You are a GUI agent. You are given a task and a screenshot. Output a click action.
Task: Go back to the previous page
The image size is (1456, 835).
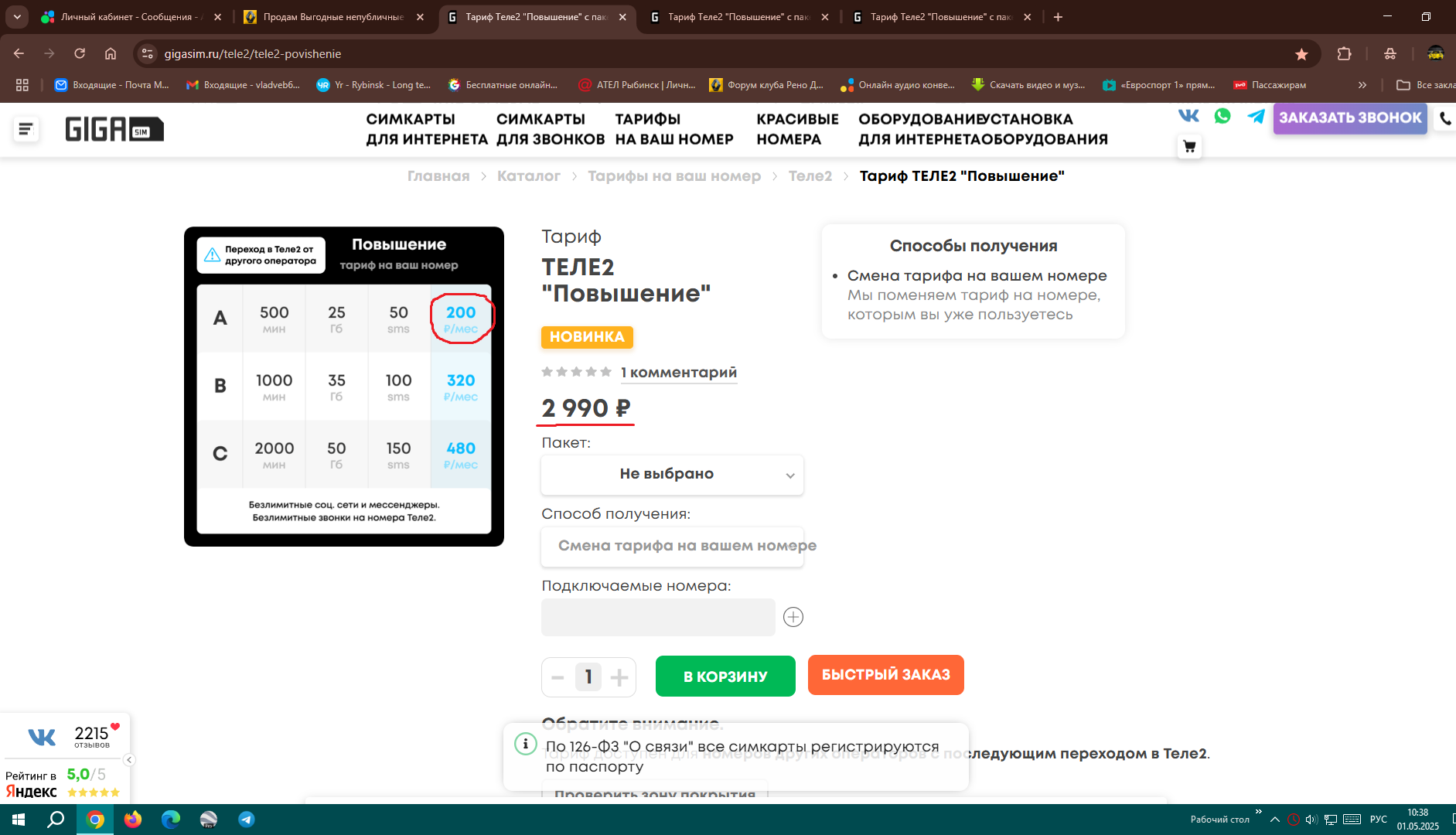pos(19,53)
